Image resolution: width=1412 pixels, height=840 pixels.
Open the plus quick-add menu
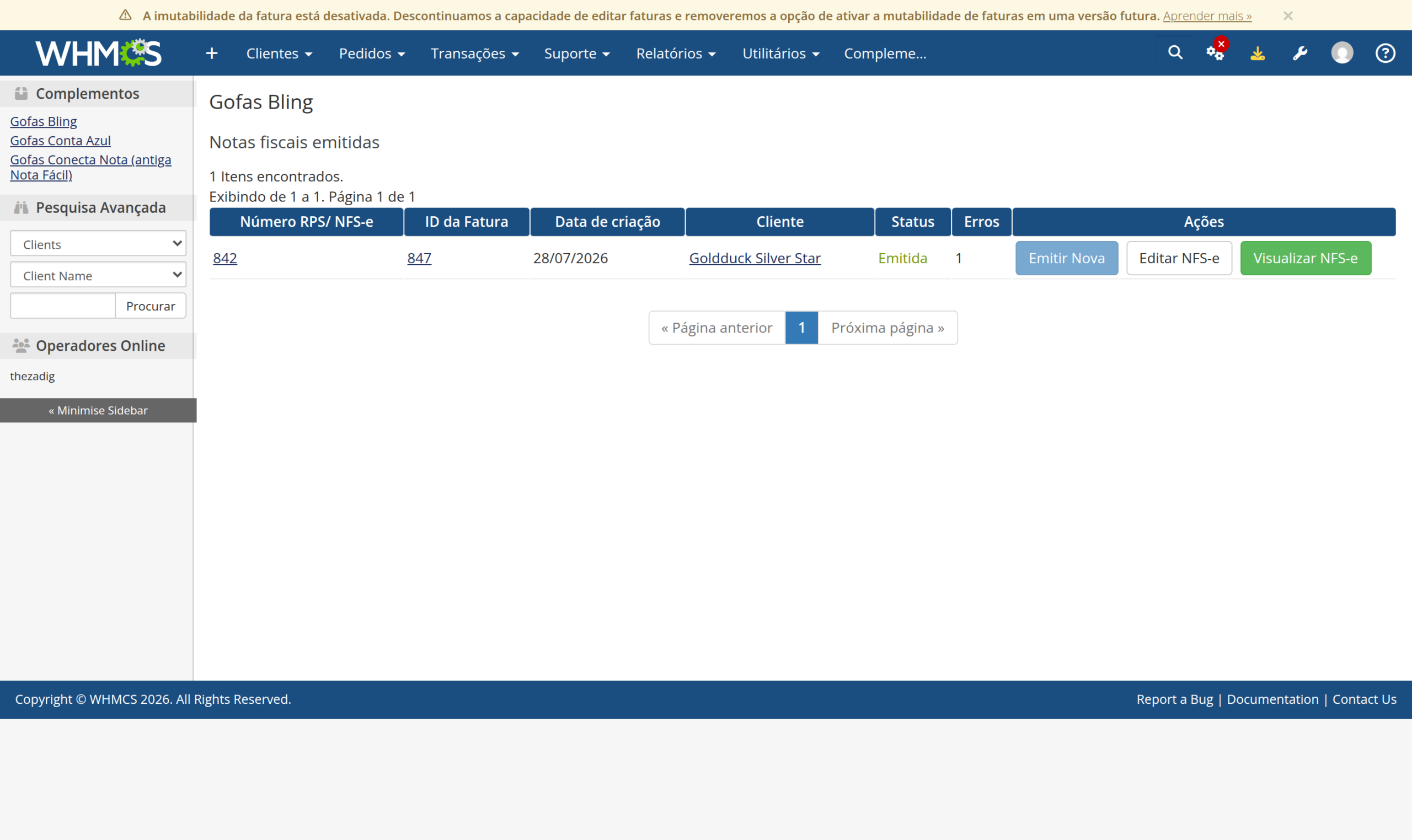point(212,53)
